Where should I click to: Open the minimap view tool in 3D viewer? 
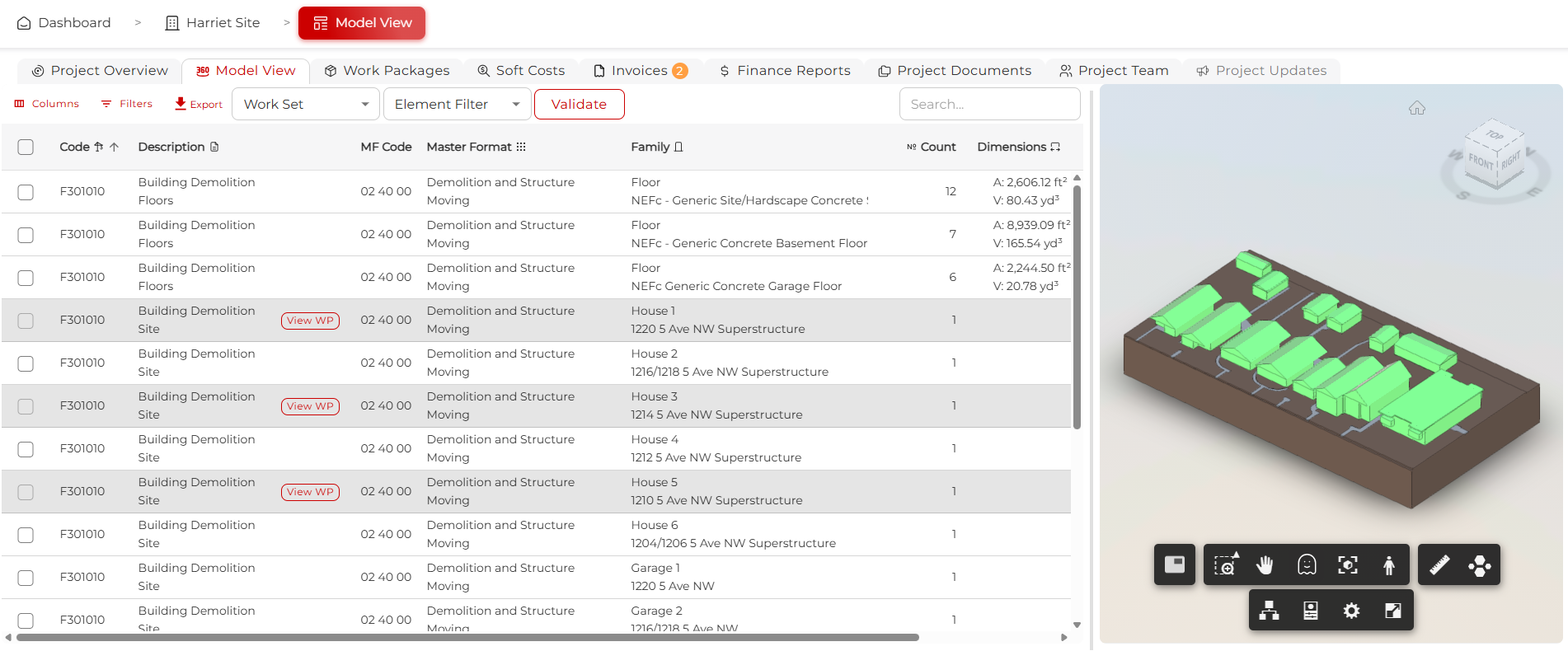(x=1174, y=564)
